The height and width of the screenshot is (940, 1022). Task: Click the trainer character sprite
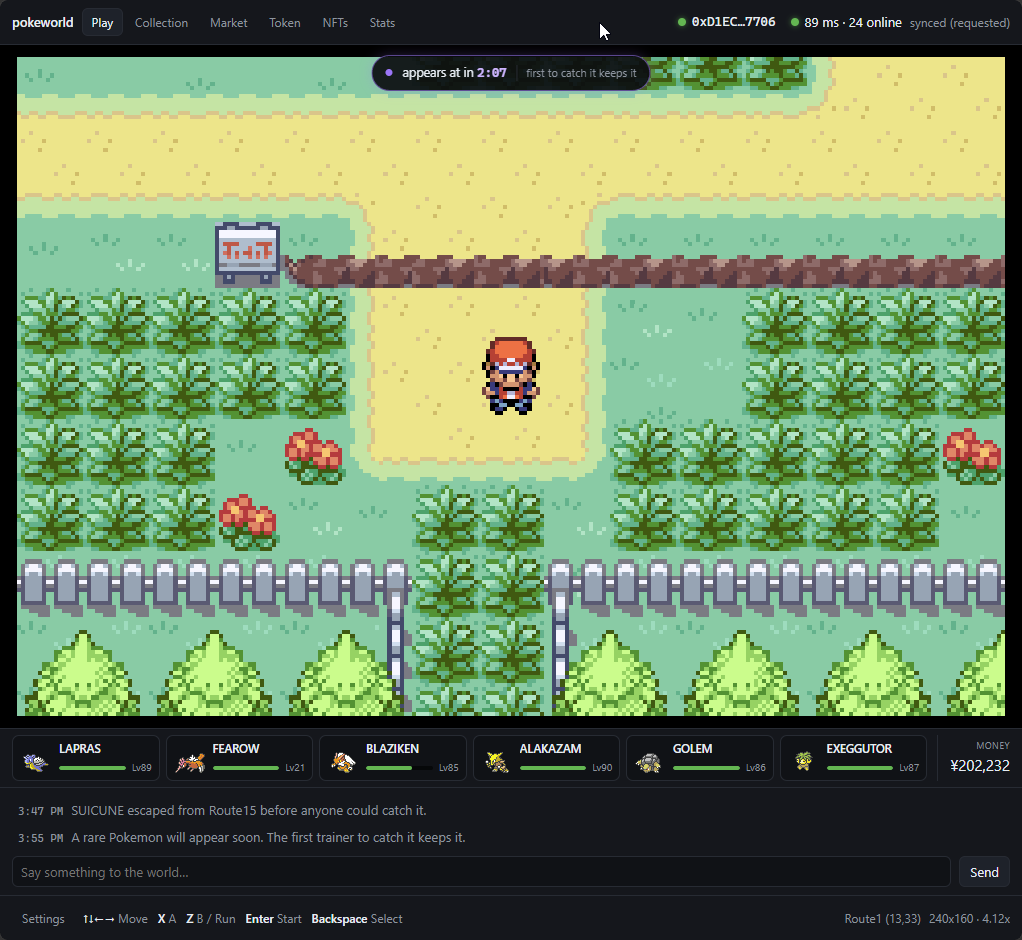click(511, 375)
